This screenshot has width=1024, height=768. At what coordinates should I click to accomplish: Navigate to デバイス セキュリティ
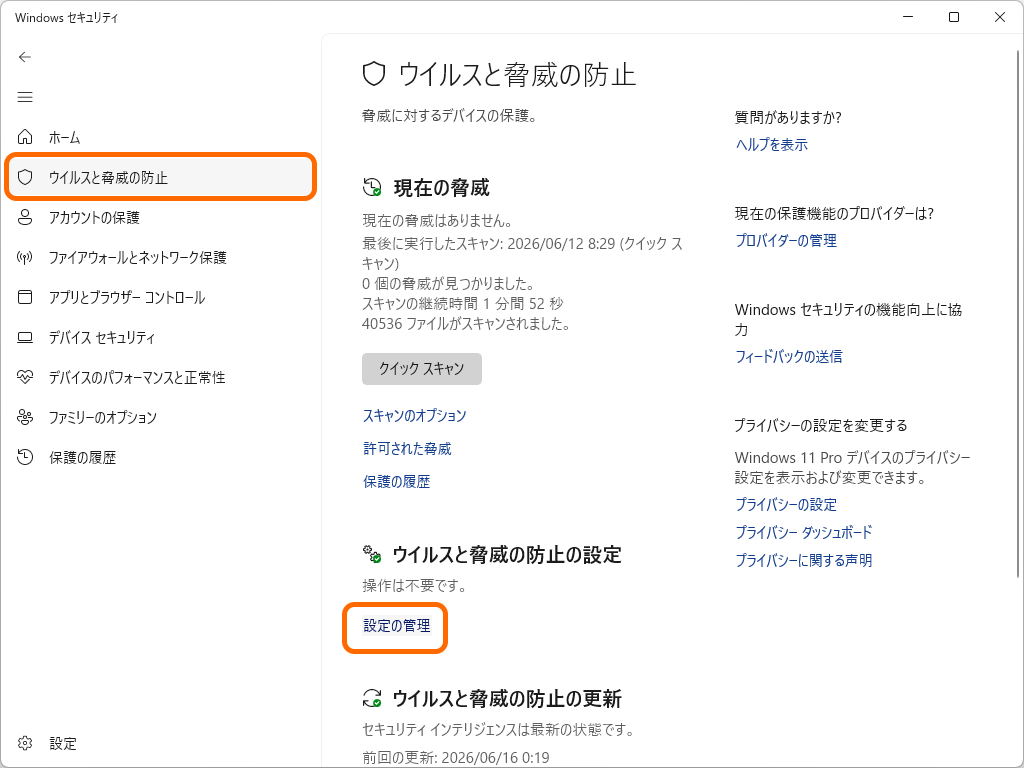160,338
